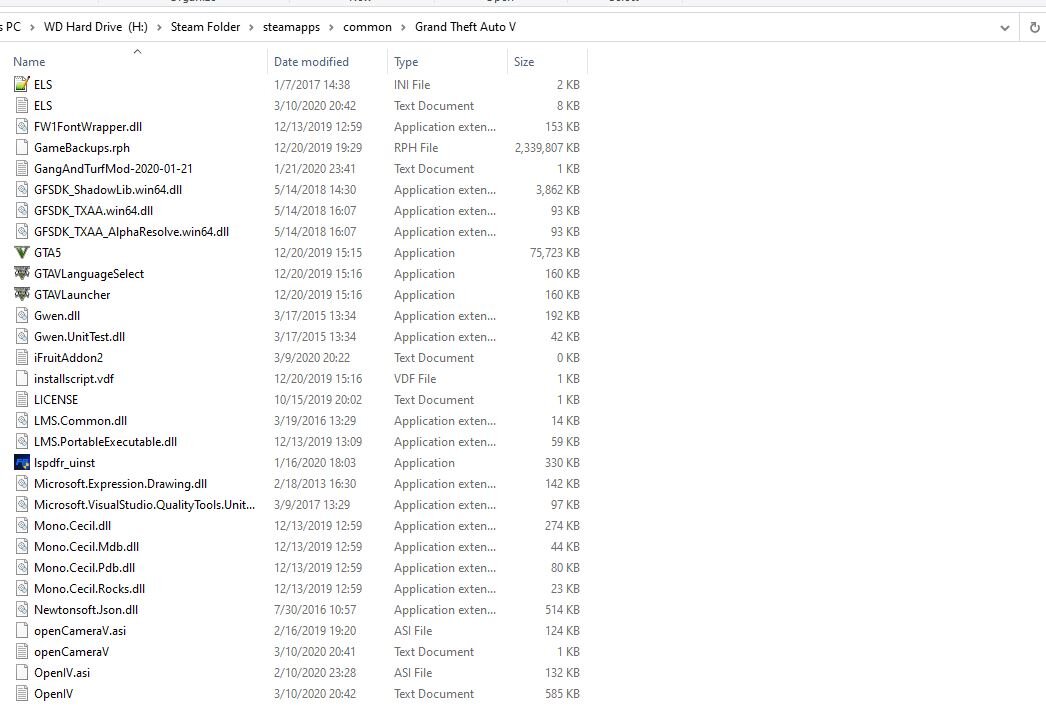Click the LICENSE text document icon
1046x720 pixels.
(22, 400)
